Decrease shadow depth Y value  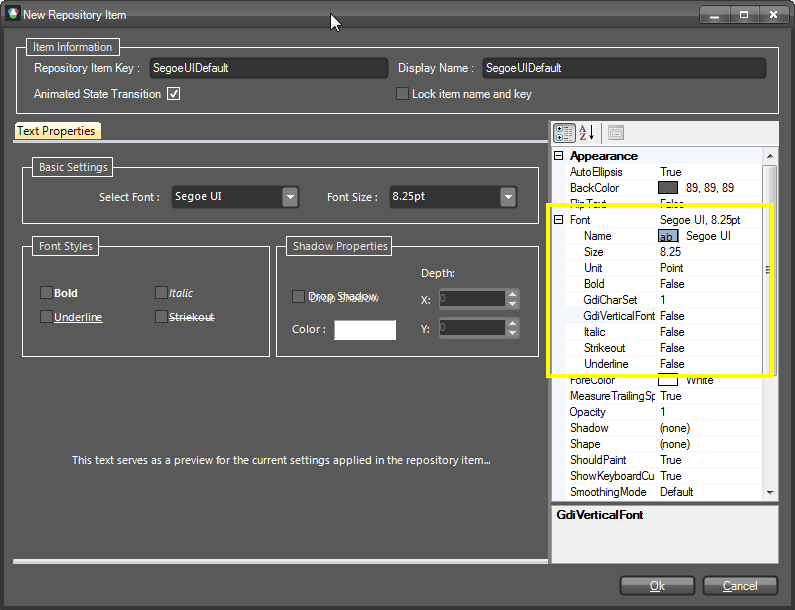pos(513,333)
